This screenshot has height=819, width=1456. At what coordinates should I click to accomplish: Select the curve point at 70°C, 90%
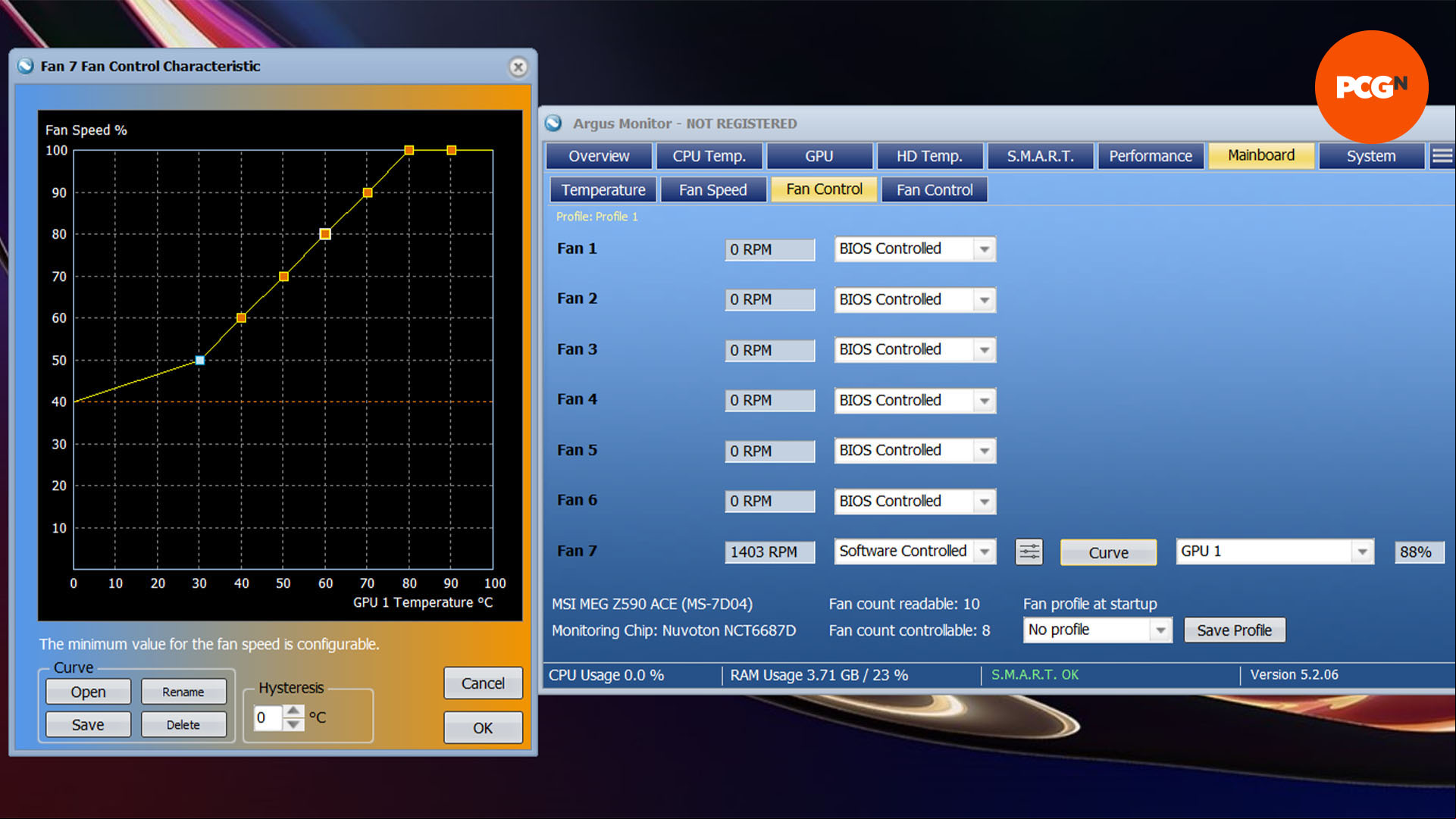368,192
